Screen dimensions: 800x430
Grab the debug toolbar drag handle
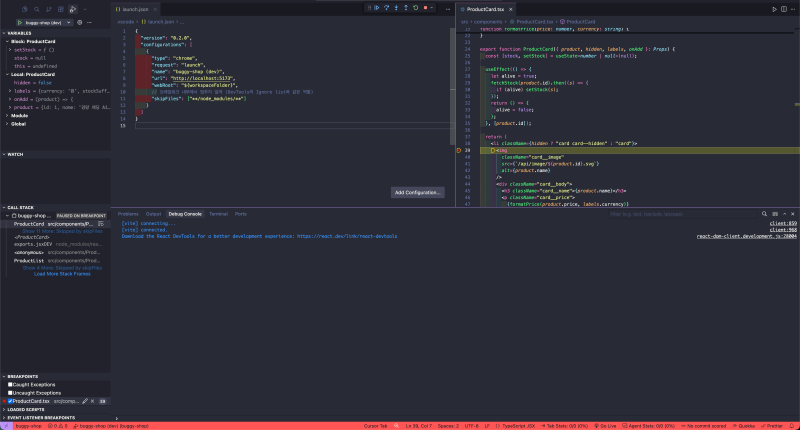(369, 8)
